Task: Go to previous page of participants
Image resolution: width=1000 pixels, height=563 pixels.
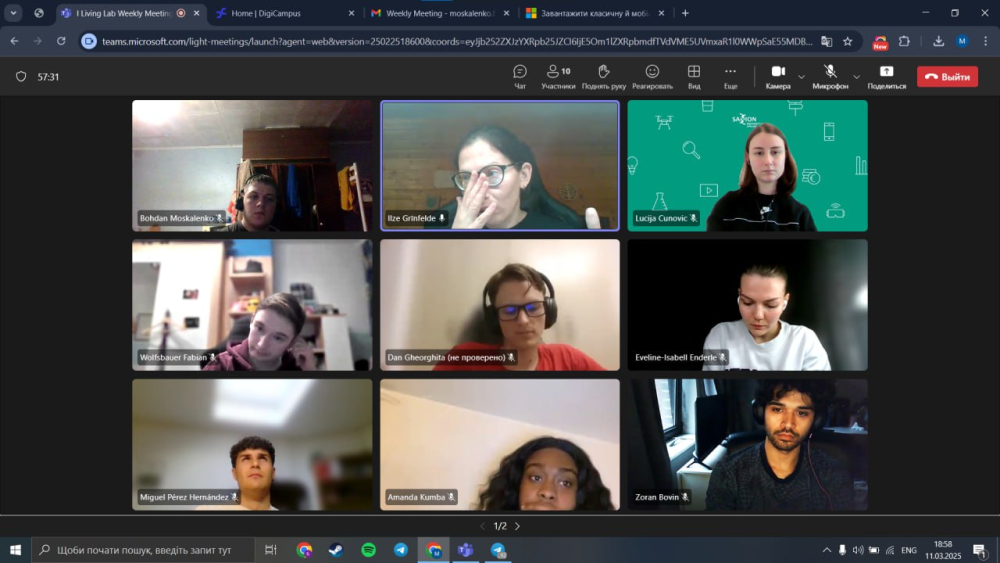Action: point(482,526)
